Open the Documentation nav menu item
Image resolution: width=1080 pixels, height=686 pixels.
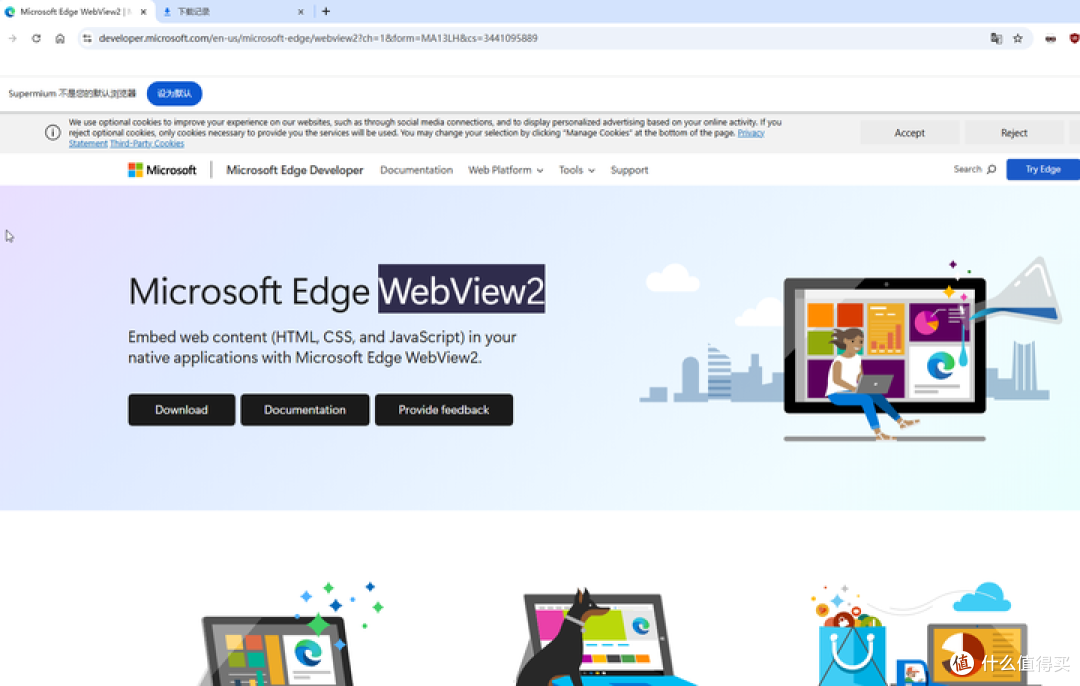416,170
